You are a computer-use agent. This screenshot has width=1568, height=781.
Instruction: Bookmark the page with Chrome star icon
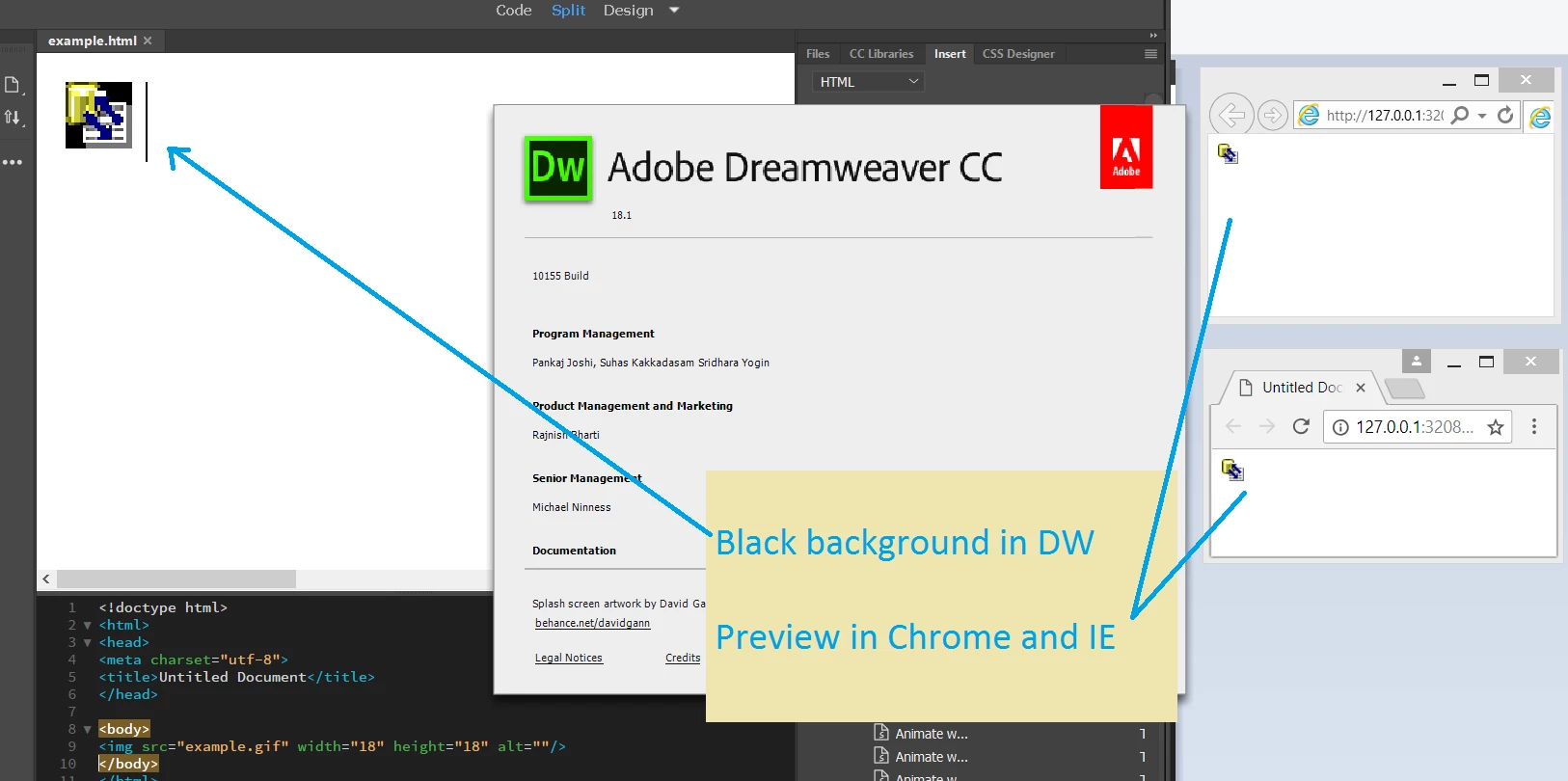pyautogui.click(x=1496, y=427)
